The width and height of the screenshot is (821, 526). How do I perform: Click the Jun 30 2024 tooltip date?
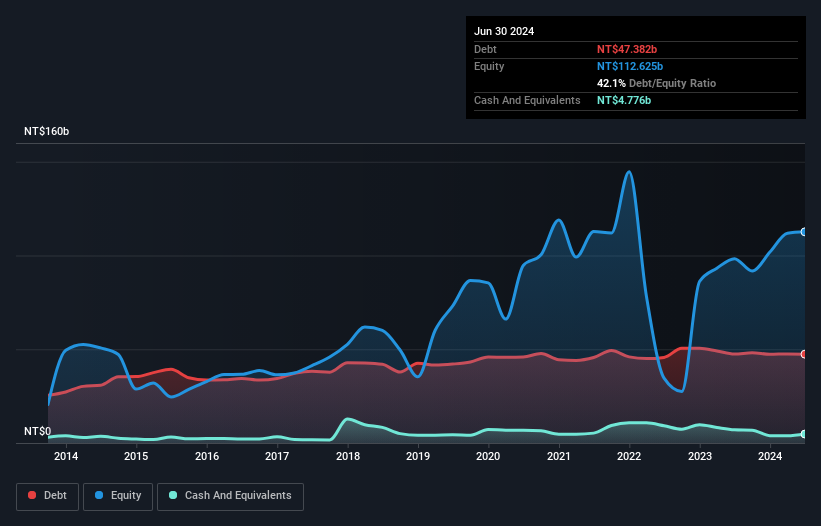pyautogui.click(x=504, y=31)
